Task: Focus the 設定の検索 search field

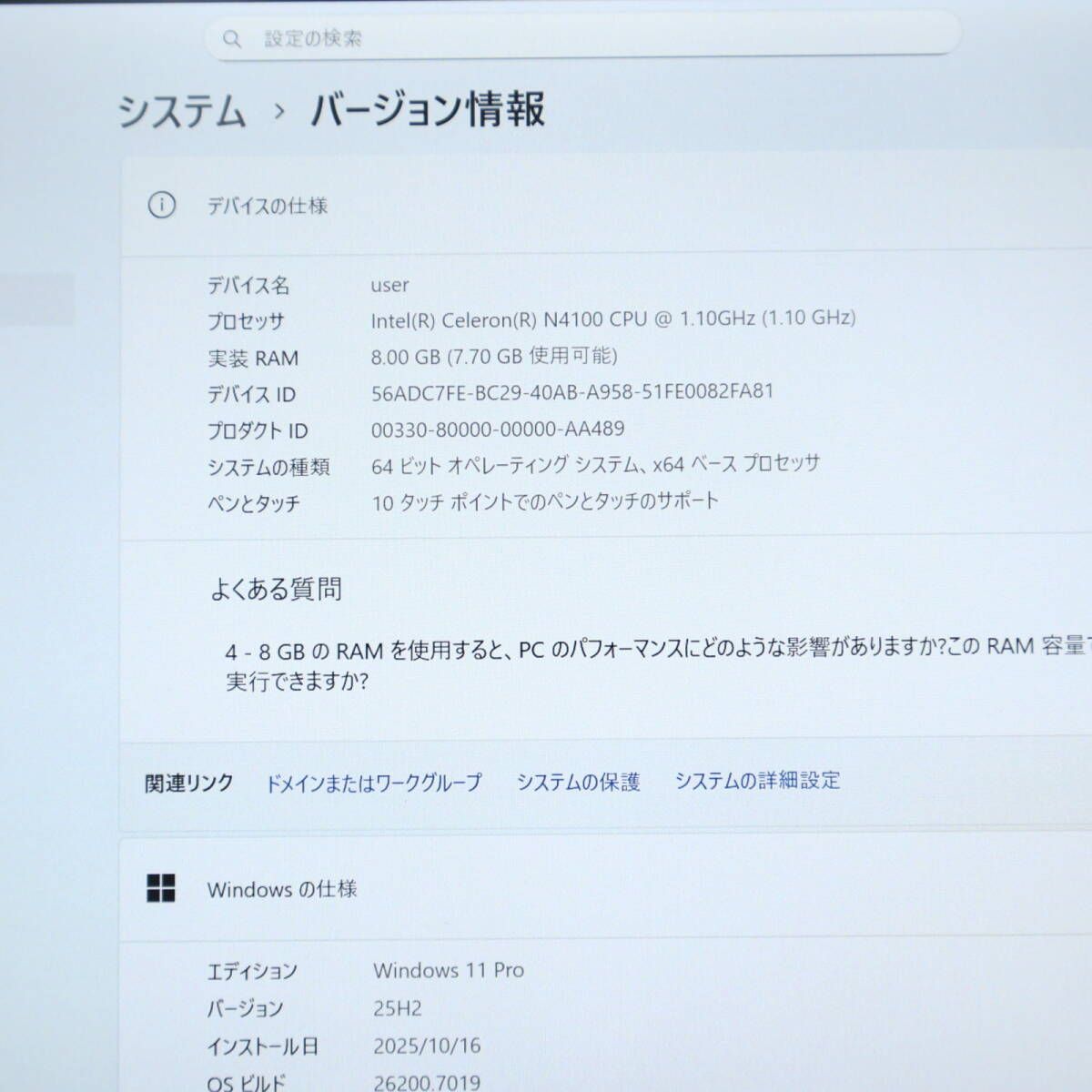Action: pos(582,38)
